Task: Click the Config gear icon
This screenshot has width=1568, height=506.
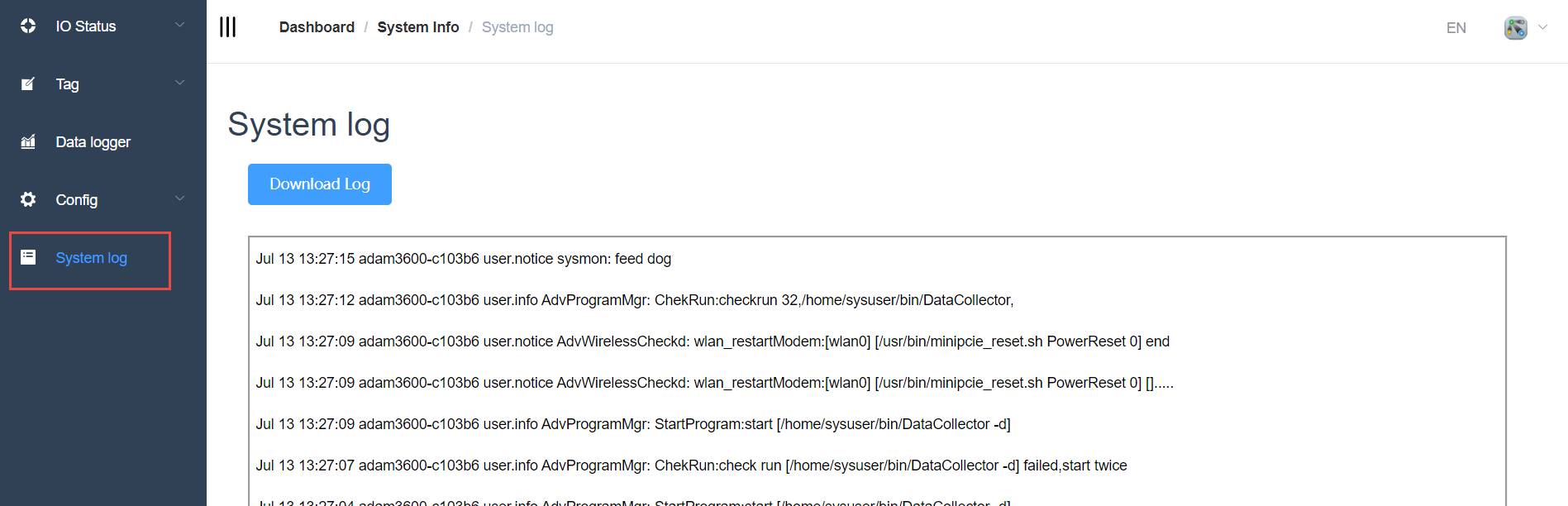Action: click(28, 199)
